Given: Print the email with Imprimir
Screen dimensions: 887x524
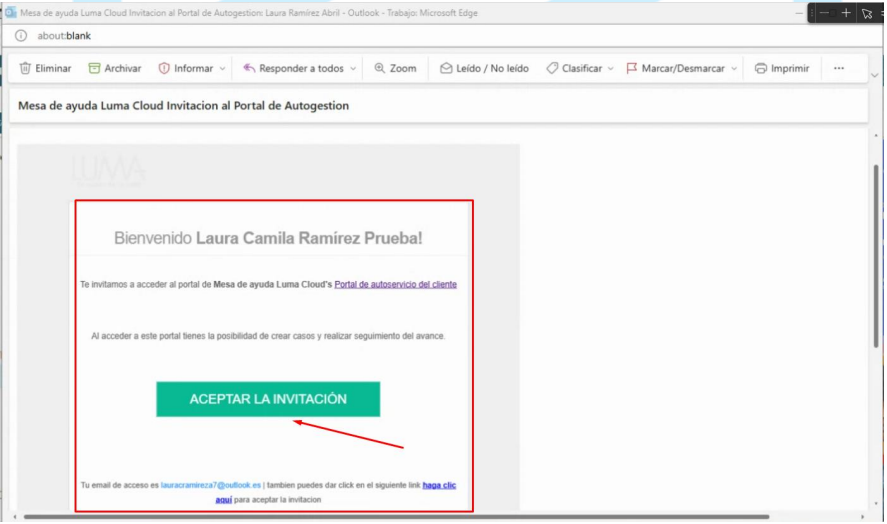Looking at the screenshot, I should (781, 69).
